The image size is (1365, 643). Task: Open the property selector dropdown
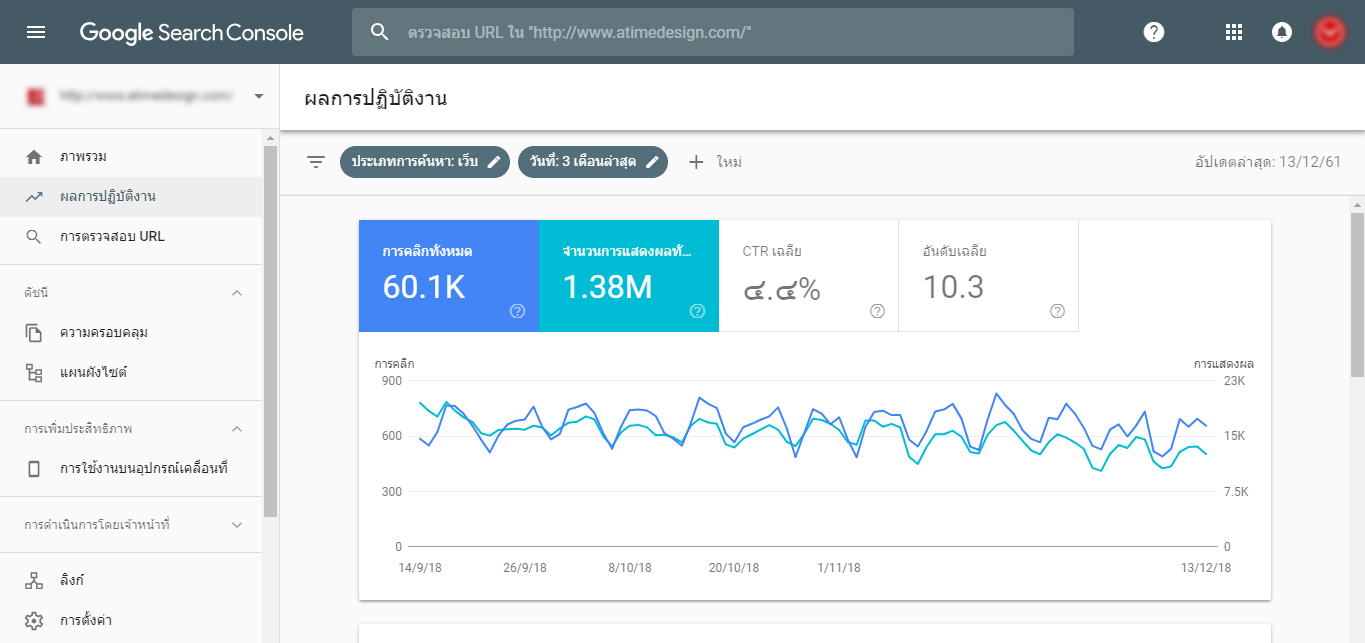pos(259,97)
